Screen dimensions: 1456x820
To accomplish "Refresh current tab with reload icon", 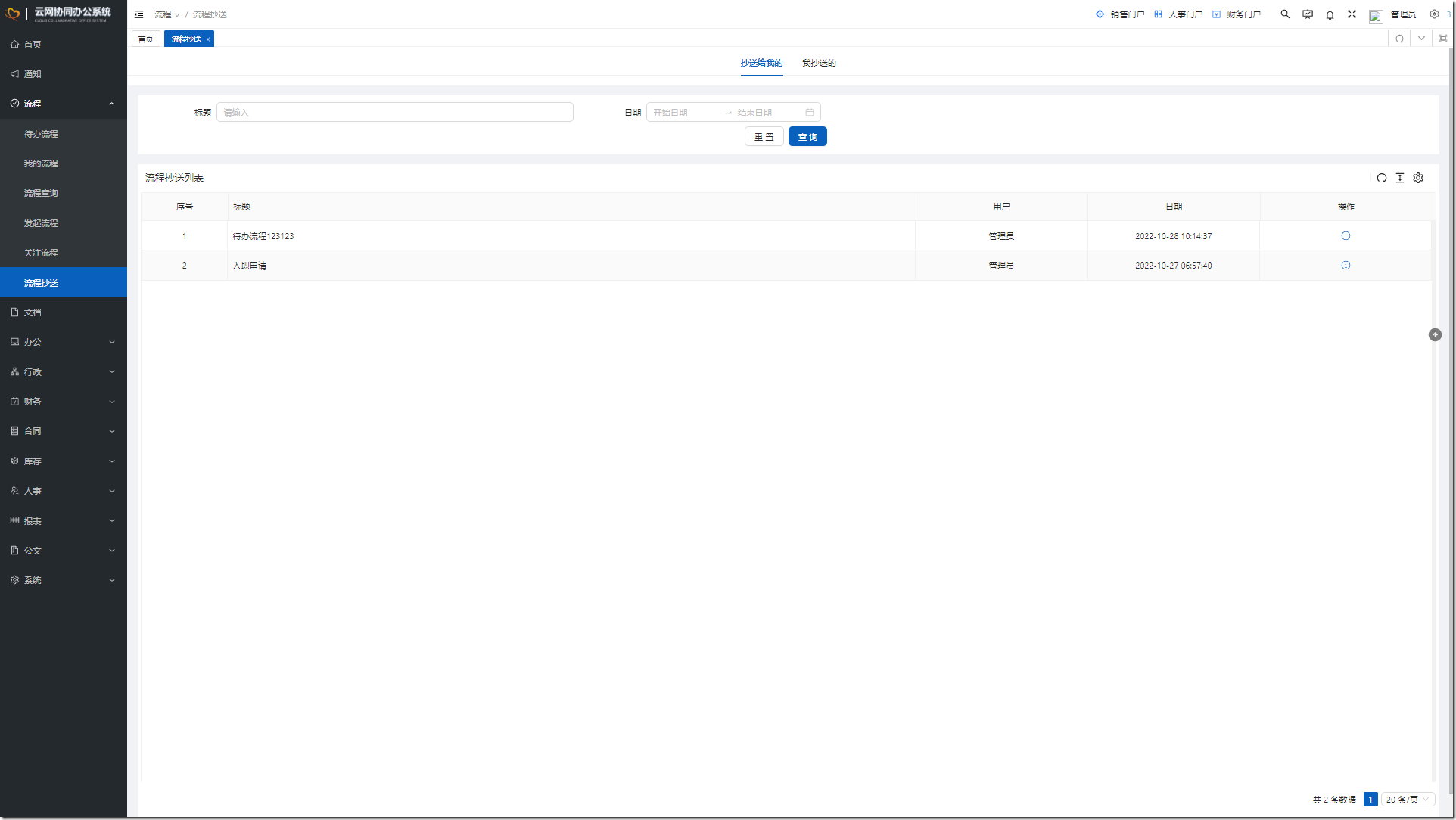I will [x=1399, y=39].
